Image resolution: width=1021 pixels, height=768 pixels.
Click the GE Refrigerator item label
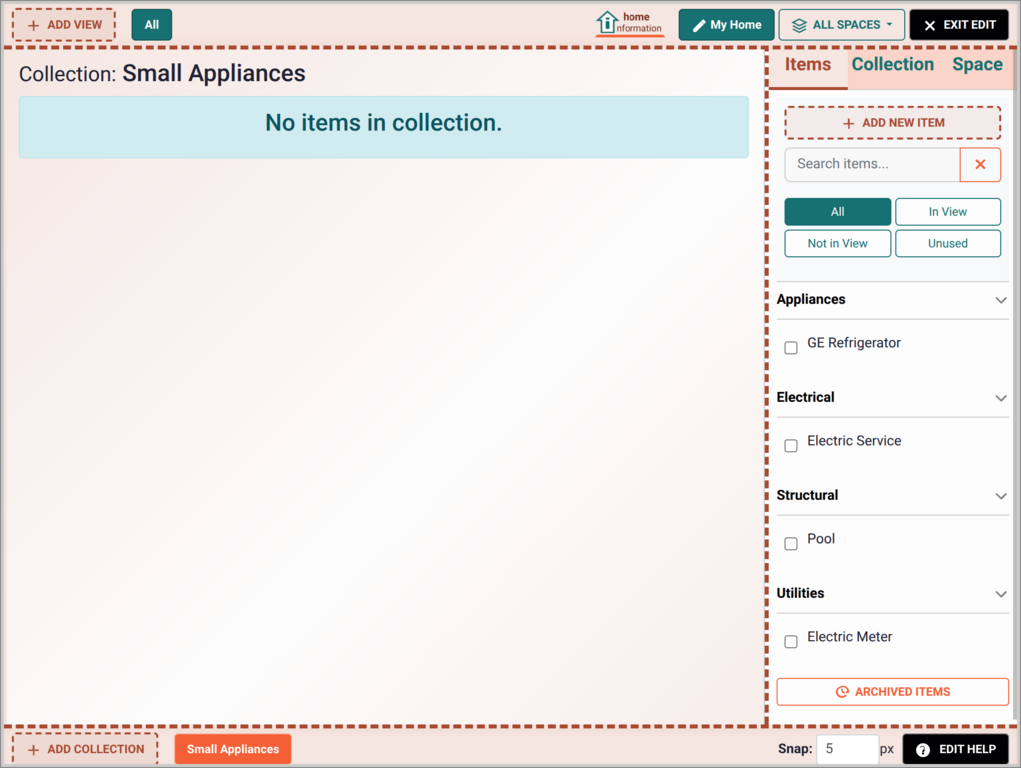(854, 343)
